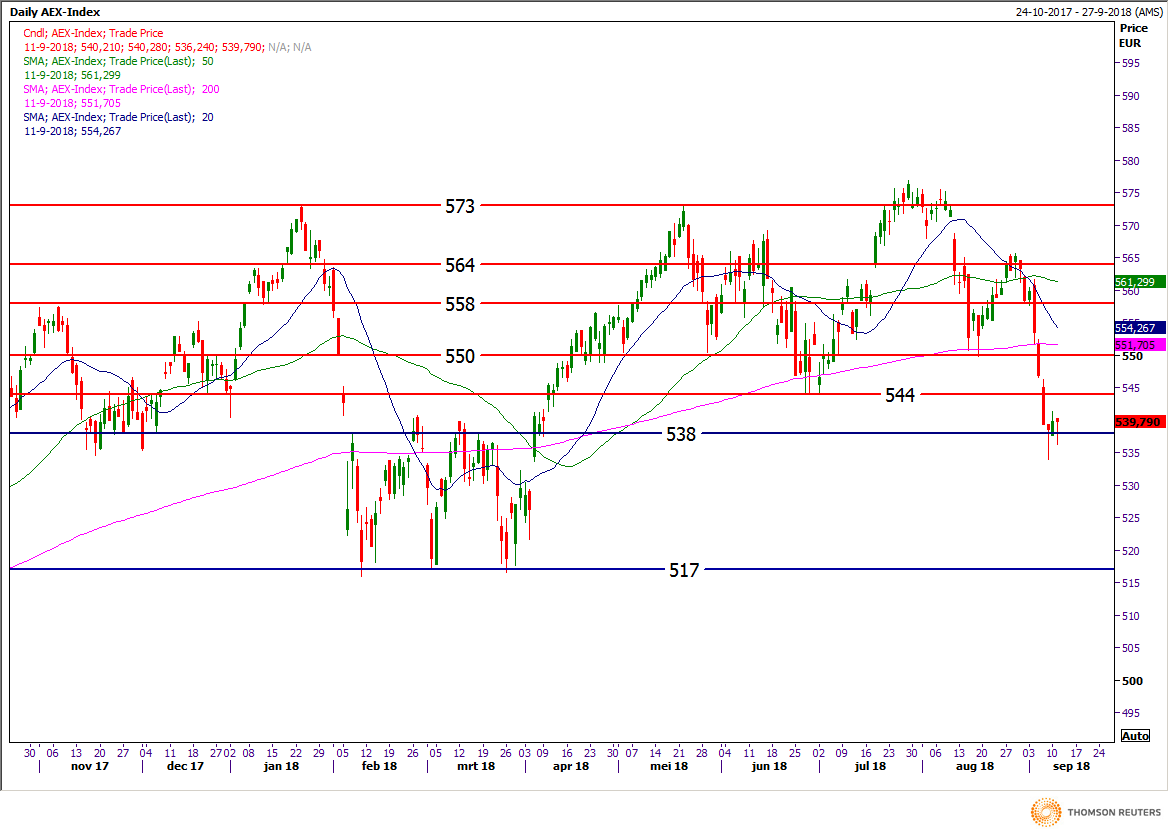Select the 558 horizontal line label
Viewport: 1169px width, 831px height.
tap(460, 303)
